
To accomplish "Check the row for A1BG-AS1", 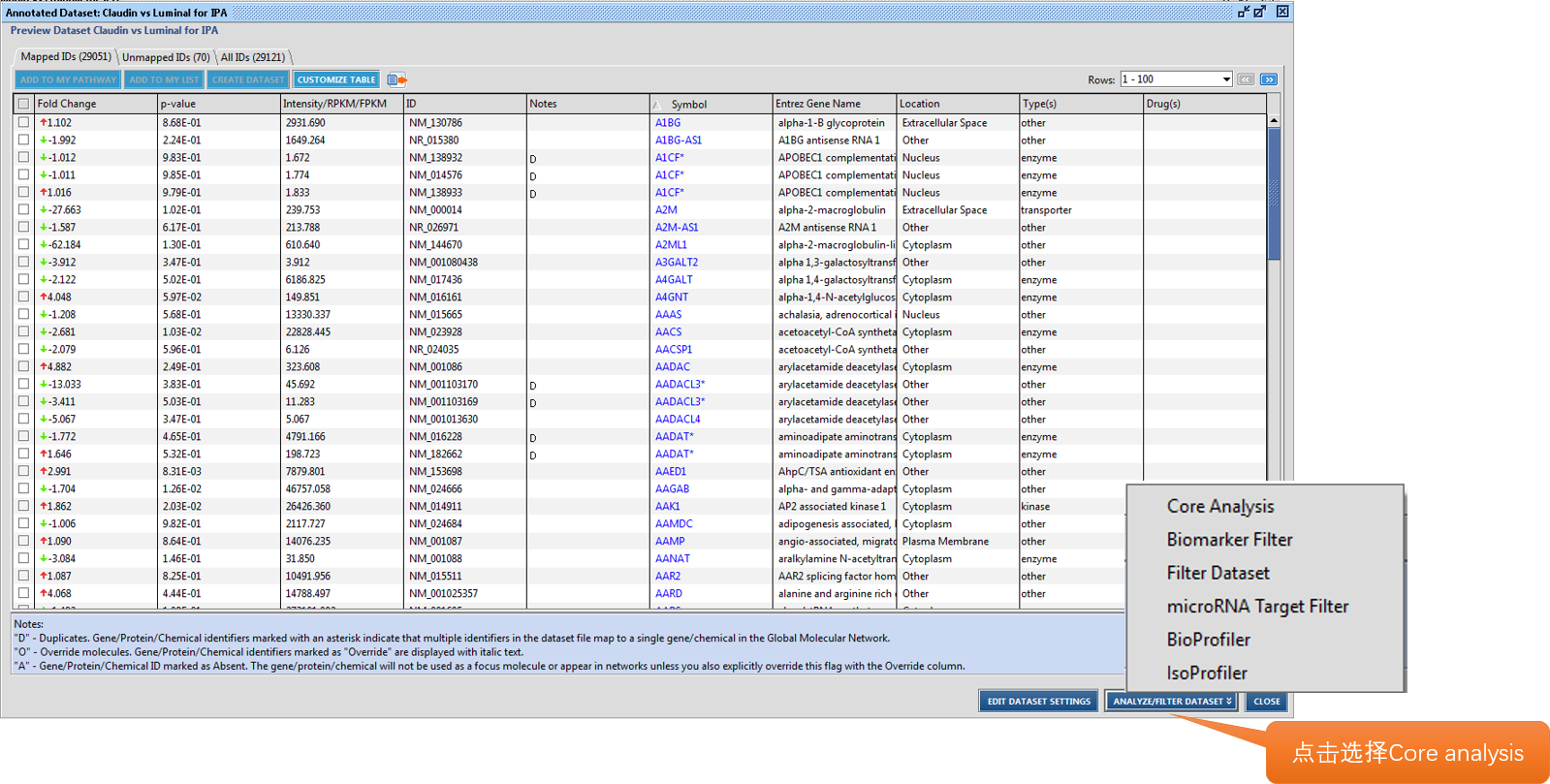I will (23, 140).
